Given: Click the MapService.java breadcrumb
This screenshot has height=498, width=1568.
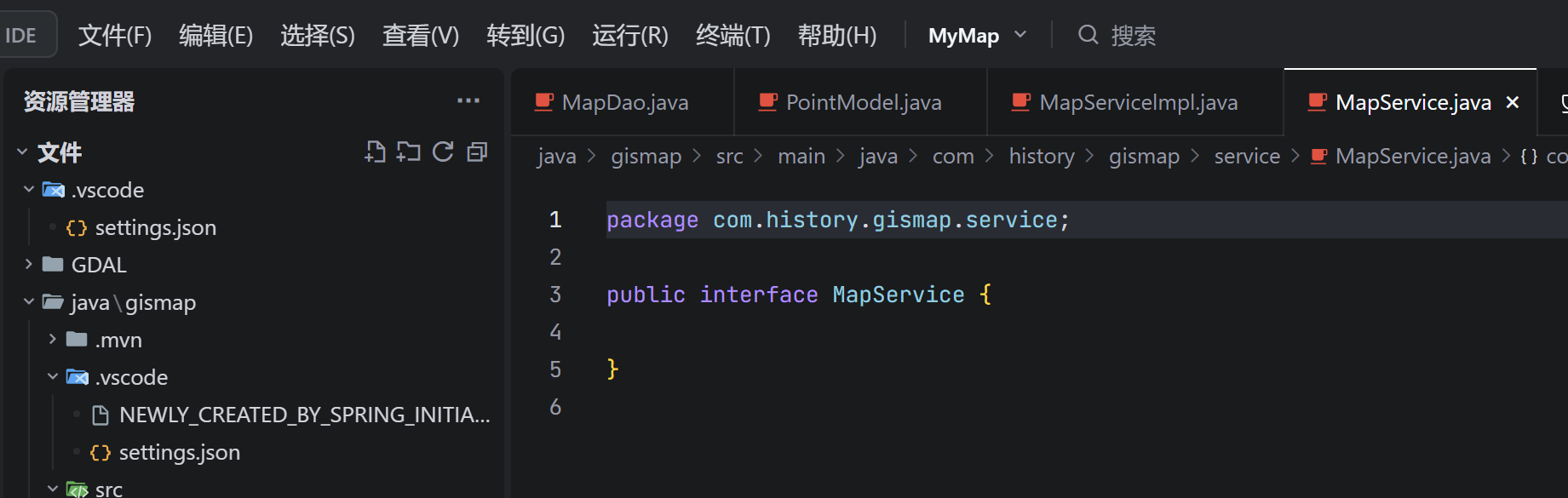Looking at the screenshot, I should tap(1413, 156).
